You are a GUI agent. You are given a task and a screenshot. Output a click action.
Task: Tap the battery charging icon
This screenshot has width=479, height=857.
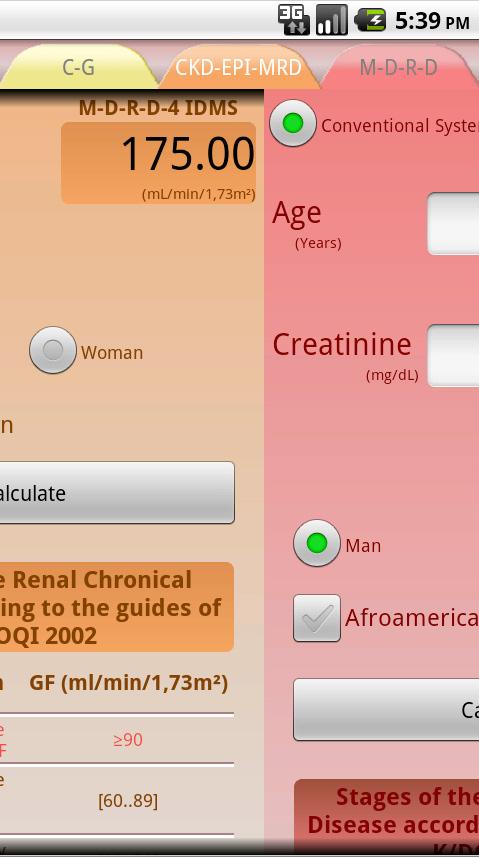coord(370,20)
